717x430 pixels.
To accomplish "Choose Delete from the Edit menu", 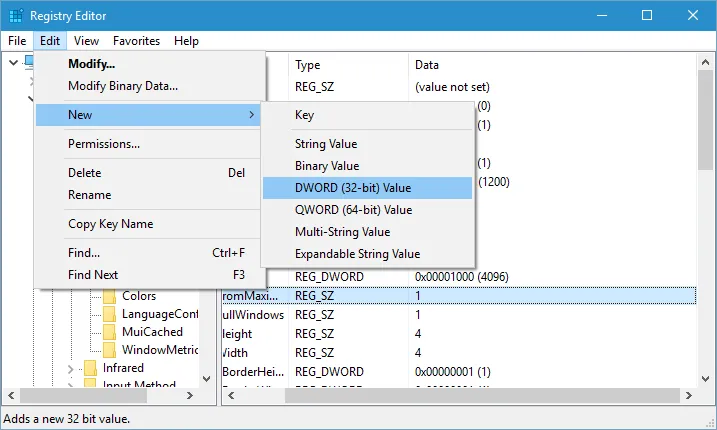I will pyautogui.click(x=150, y=173).
